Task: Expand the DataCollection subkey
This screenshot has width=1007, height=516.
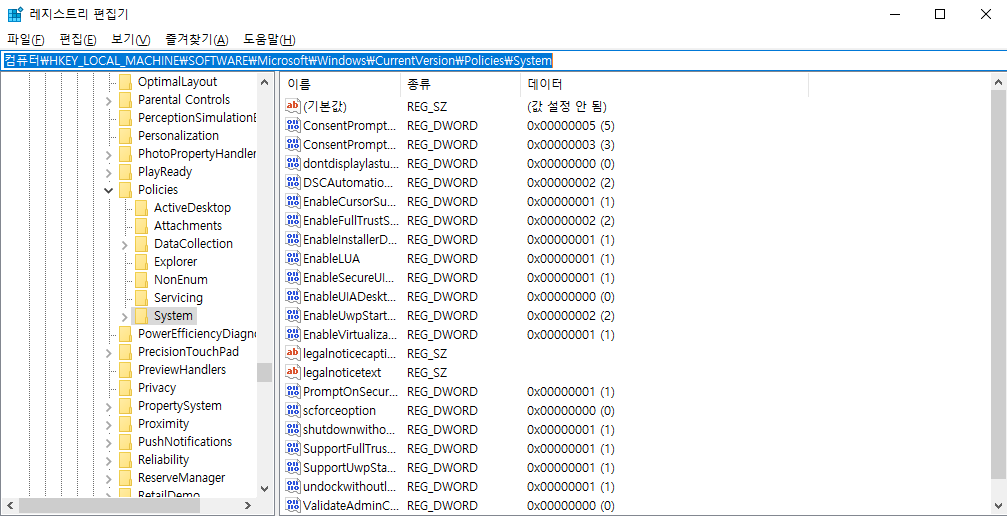Action: [125, 244]
